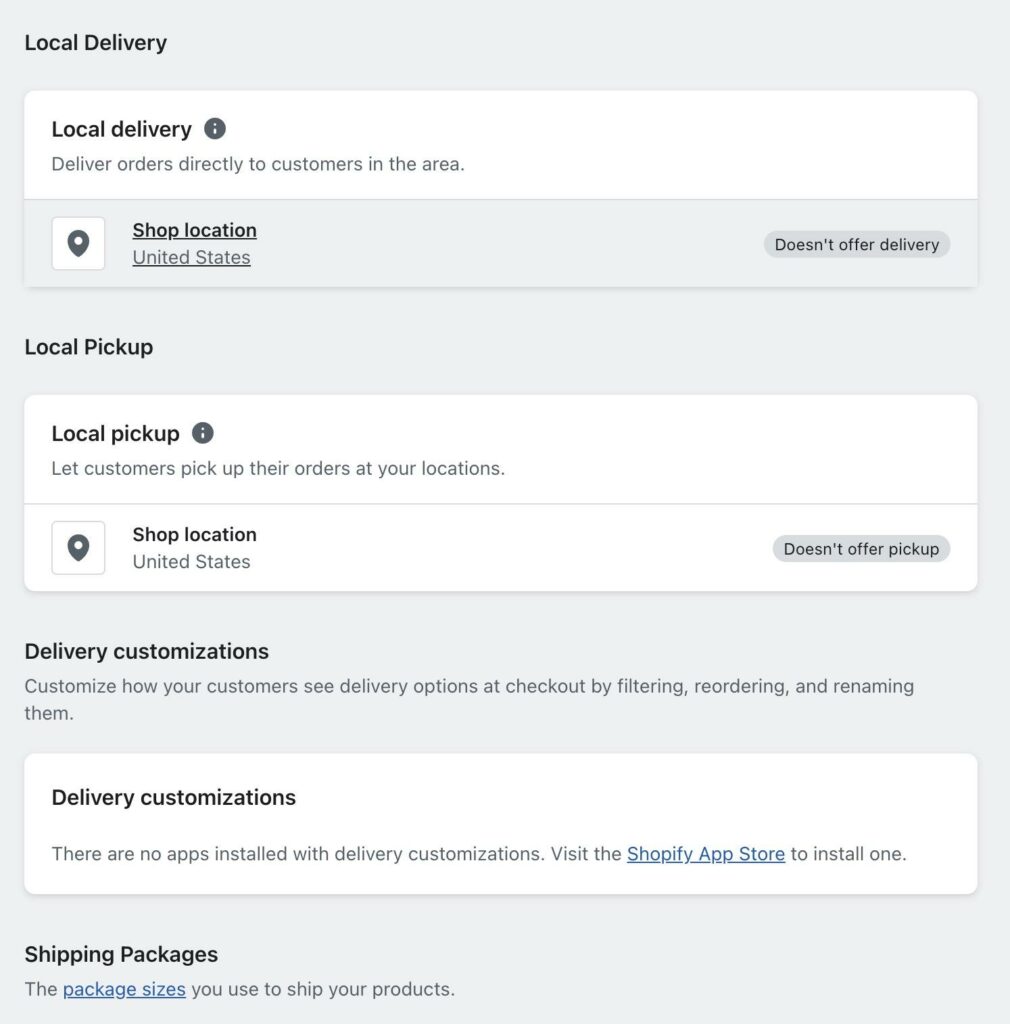Click "Deliver orders directly to customers" description

click(x=257, y=164)
